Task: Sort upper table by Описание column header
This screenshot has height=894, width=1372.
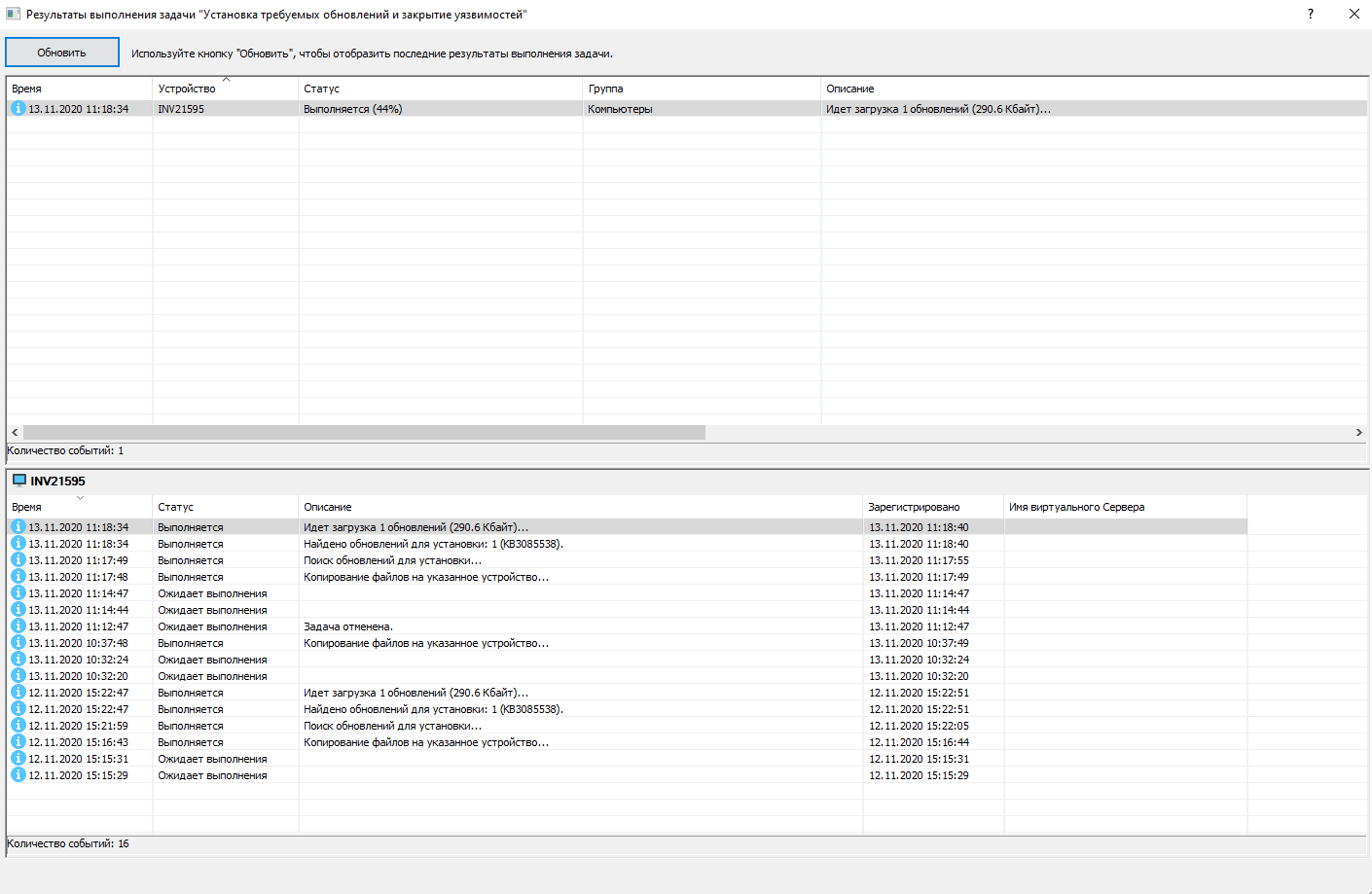Action: tap(1094, 89)
